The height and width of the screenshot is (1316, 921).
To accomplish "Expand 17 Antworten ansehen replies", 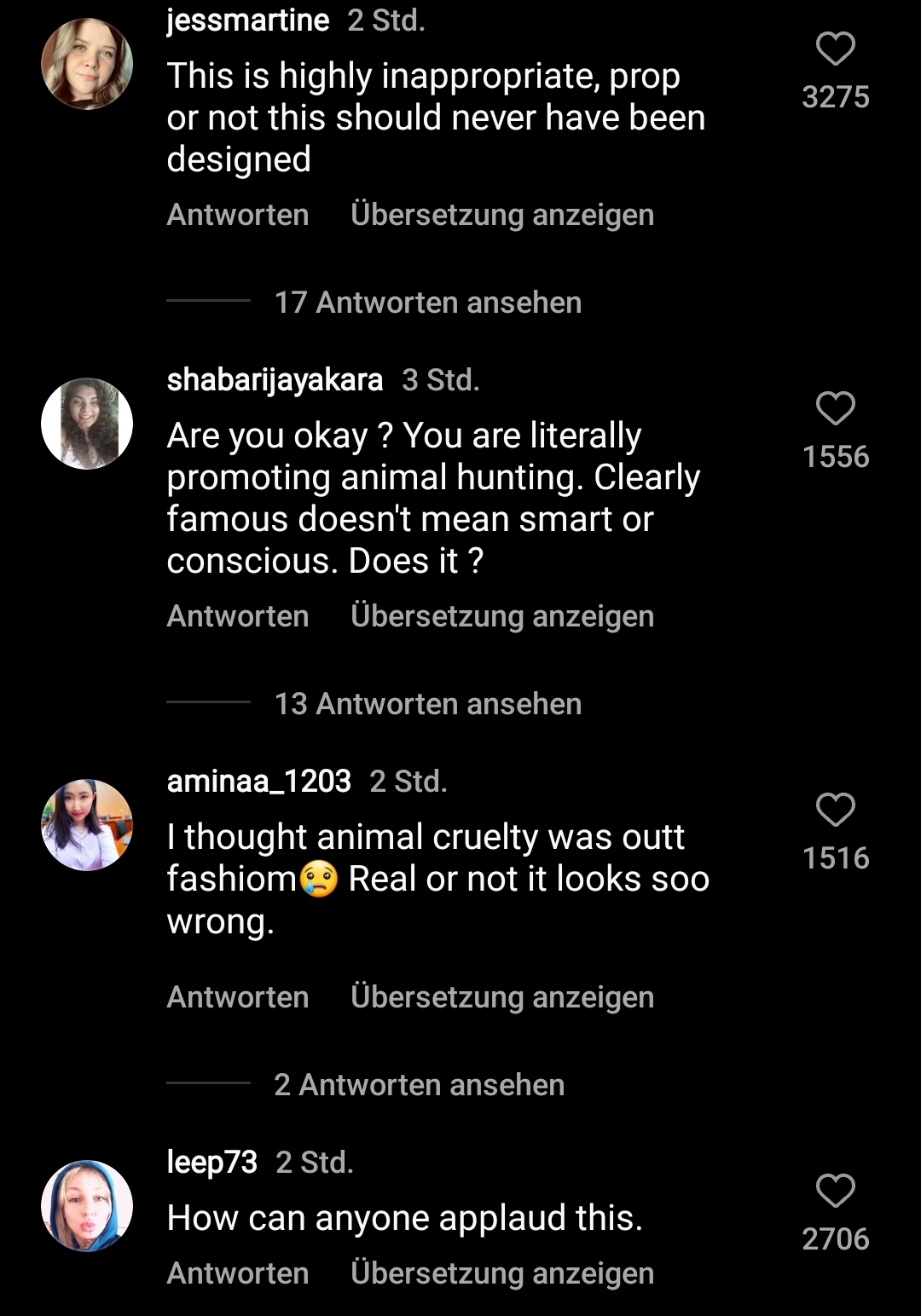I will coord(427,303).
